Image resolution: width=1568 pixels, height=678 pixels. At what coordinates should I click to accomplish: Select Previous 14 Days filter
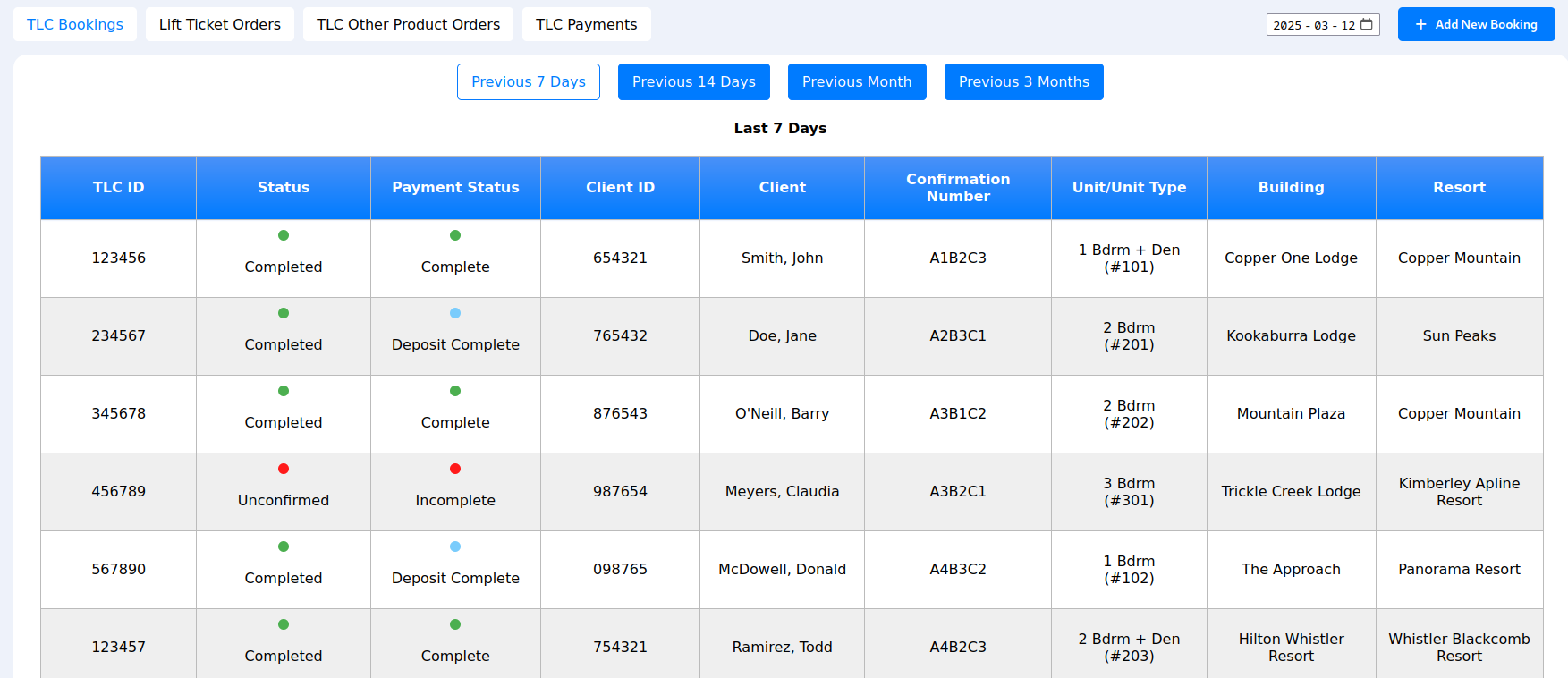click(694, 81)
